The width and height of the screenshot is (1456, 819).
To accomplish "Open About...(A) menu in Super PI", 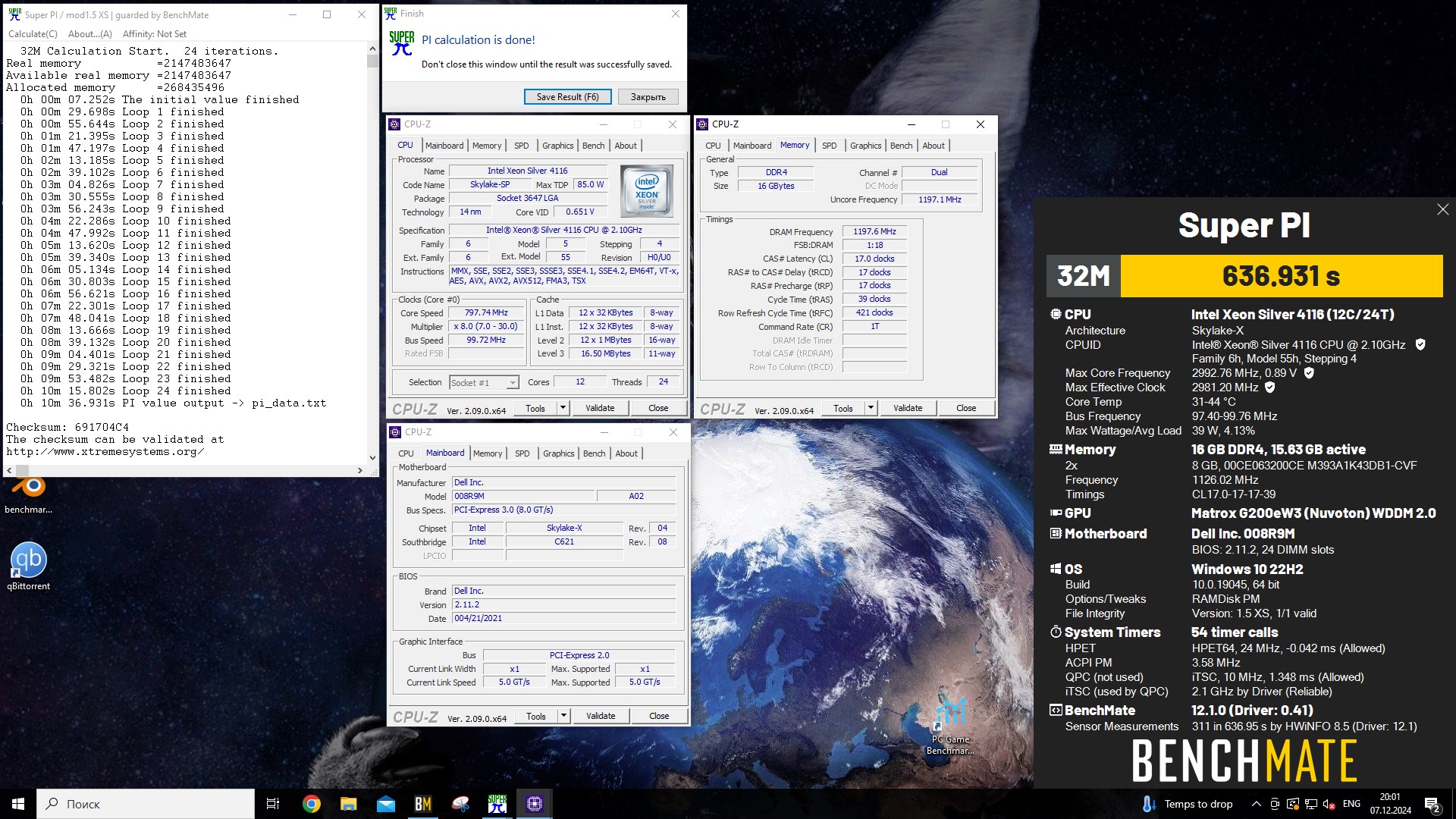I will coord(89,34).
